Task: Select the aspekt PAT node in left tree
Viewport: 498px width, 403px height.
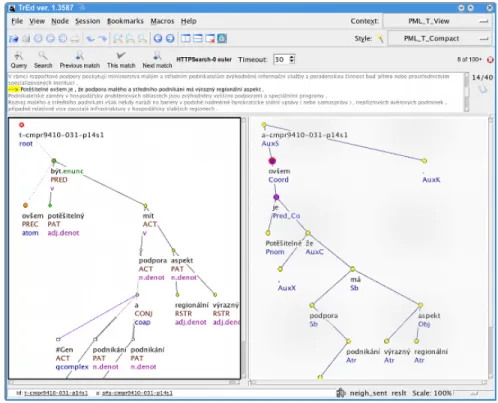Action: click(x=173, y=250)
